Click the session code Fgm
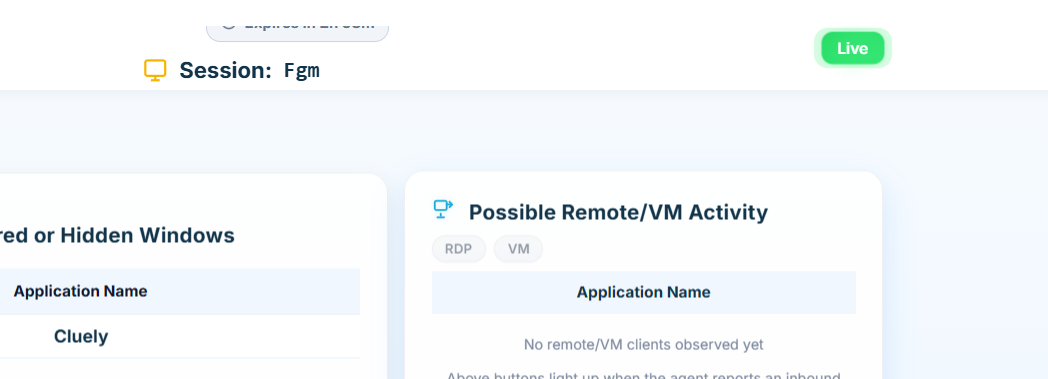The image size is (1048, 379). [302, 70]
